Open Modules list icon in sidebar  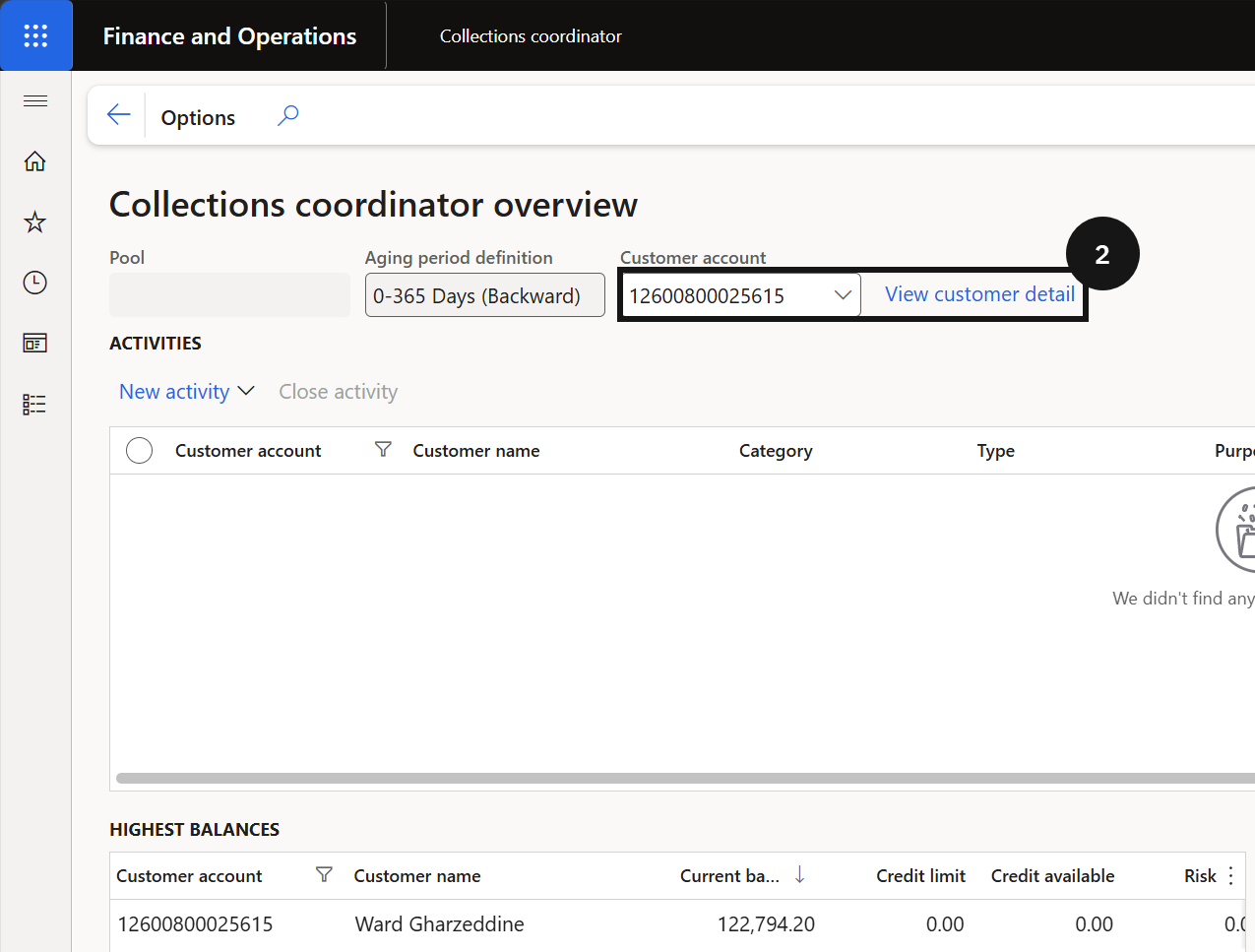[35, 404]
